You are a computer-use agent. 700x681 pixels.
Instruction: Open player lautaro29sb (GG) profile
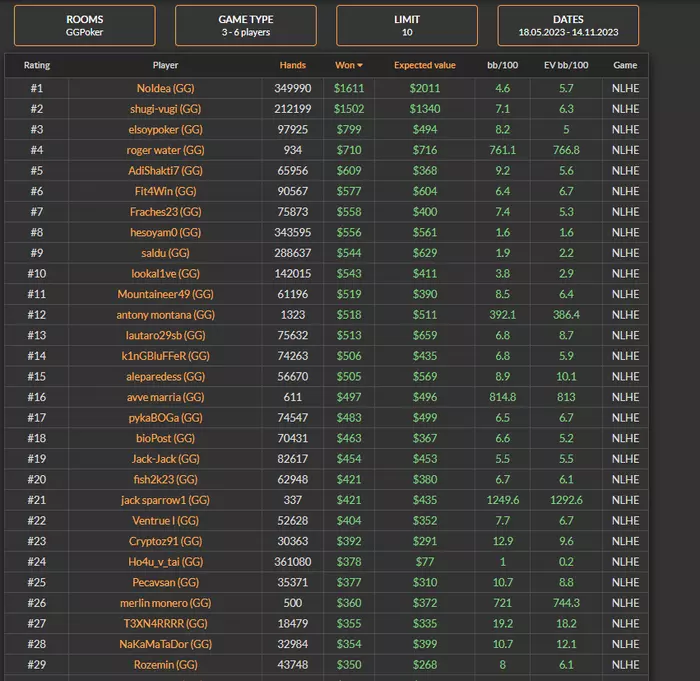pos(165,335)
